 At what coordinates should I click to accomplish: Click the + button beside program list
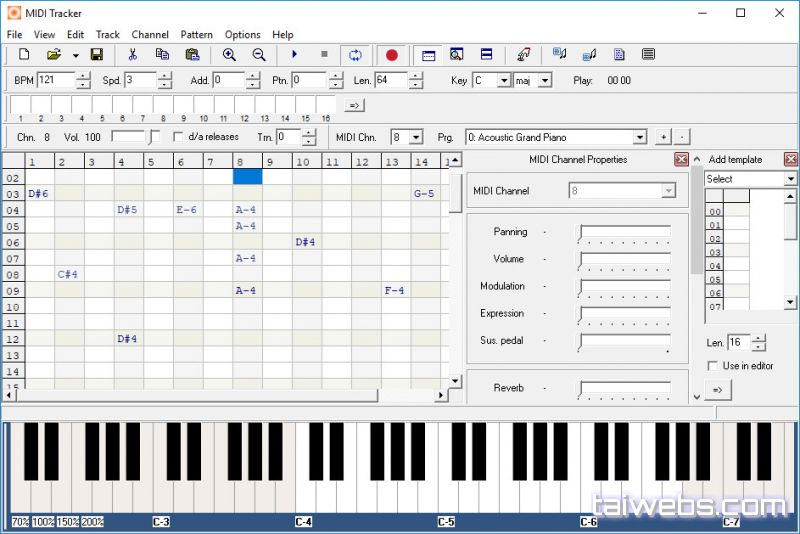663,137
